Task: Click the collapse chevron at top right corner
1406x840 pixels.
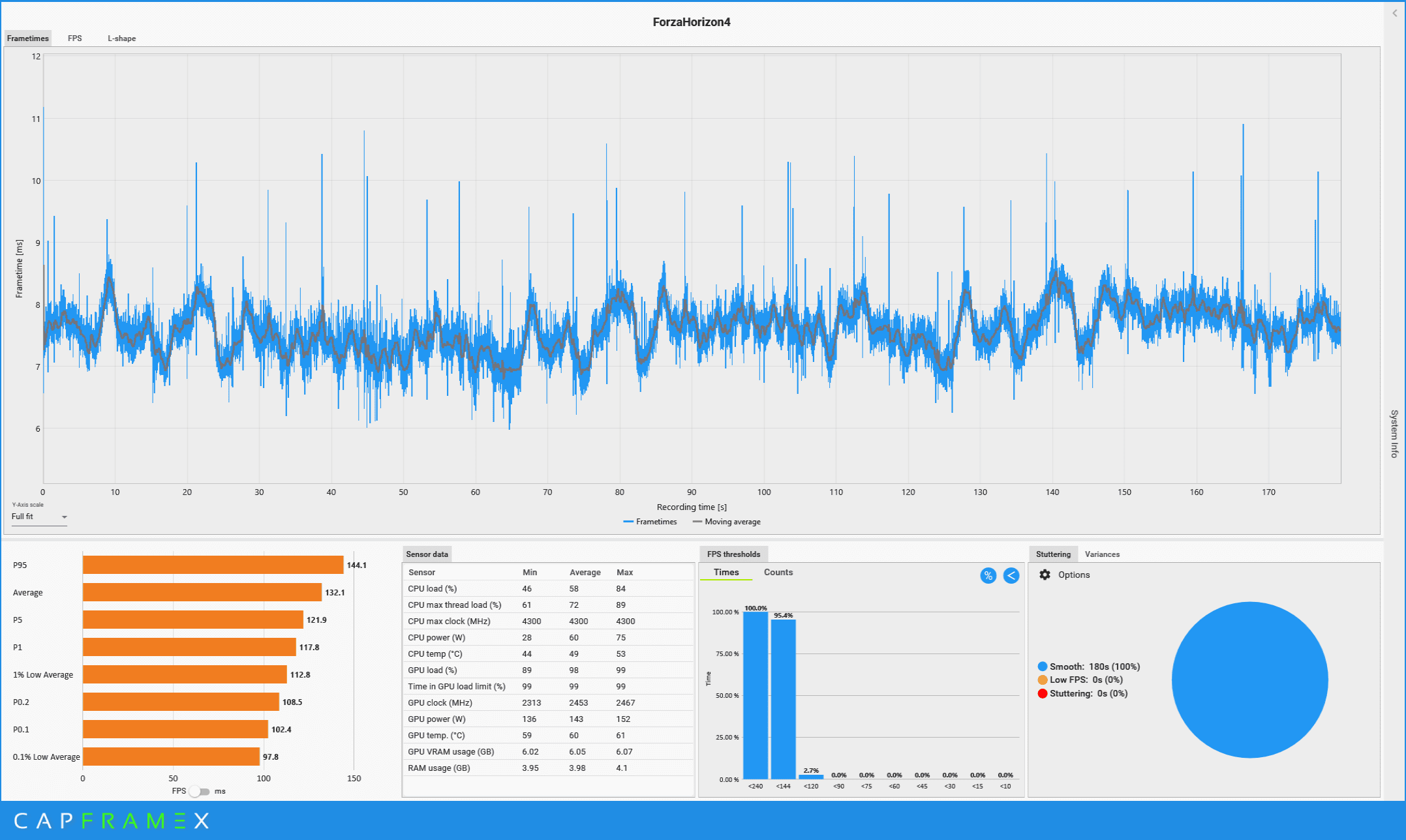Action: (x=1395, y=13)
